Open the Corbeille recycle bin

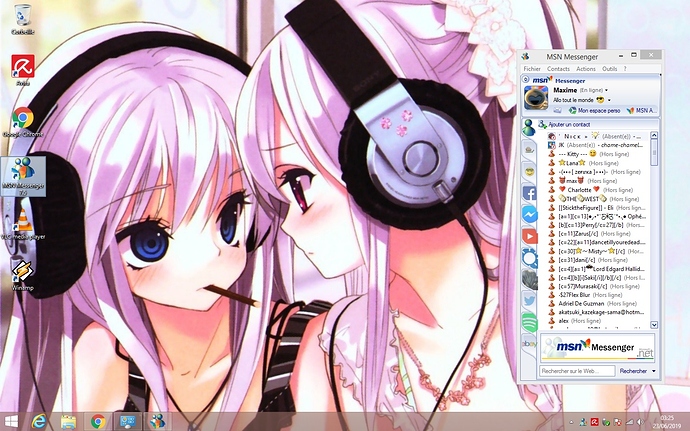click(x=22, y=20)
